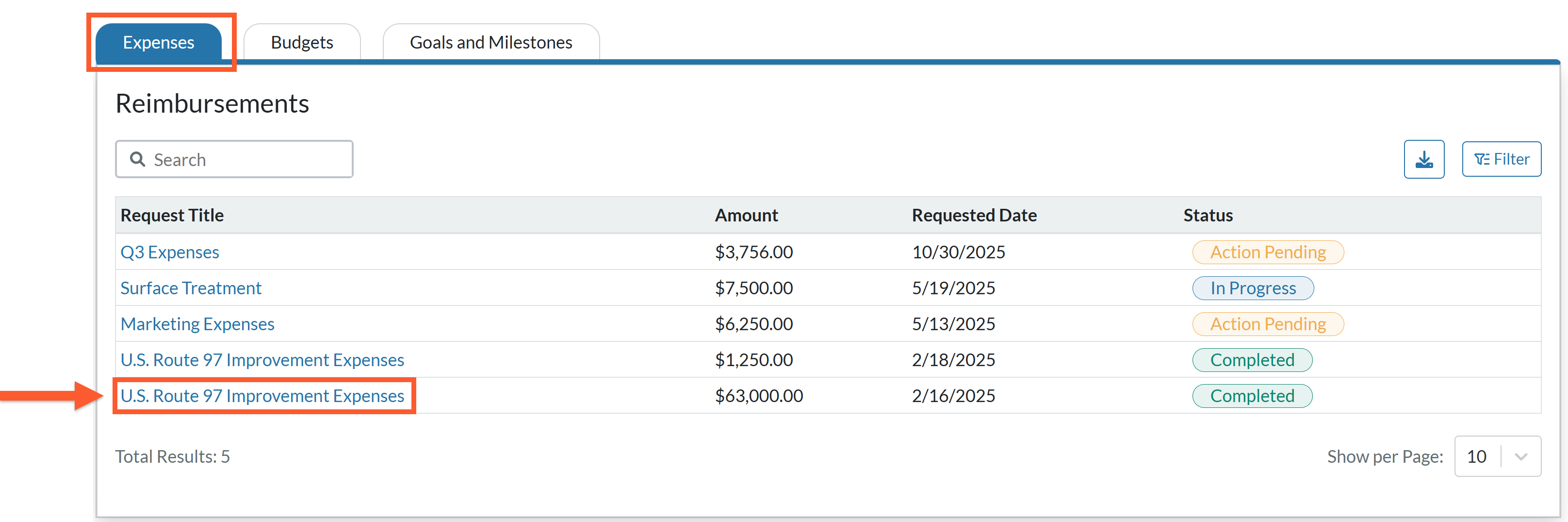This screenshot has height=522, width=1568.
Task: Open the Marketing Expenses request
Action: 197,324
